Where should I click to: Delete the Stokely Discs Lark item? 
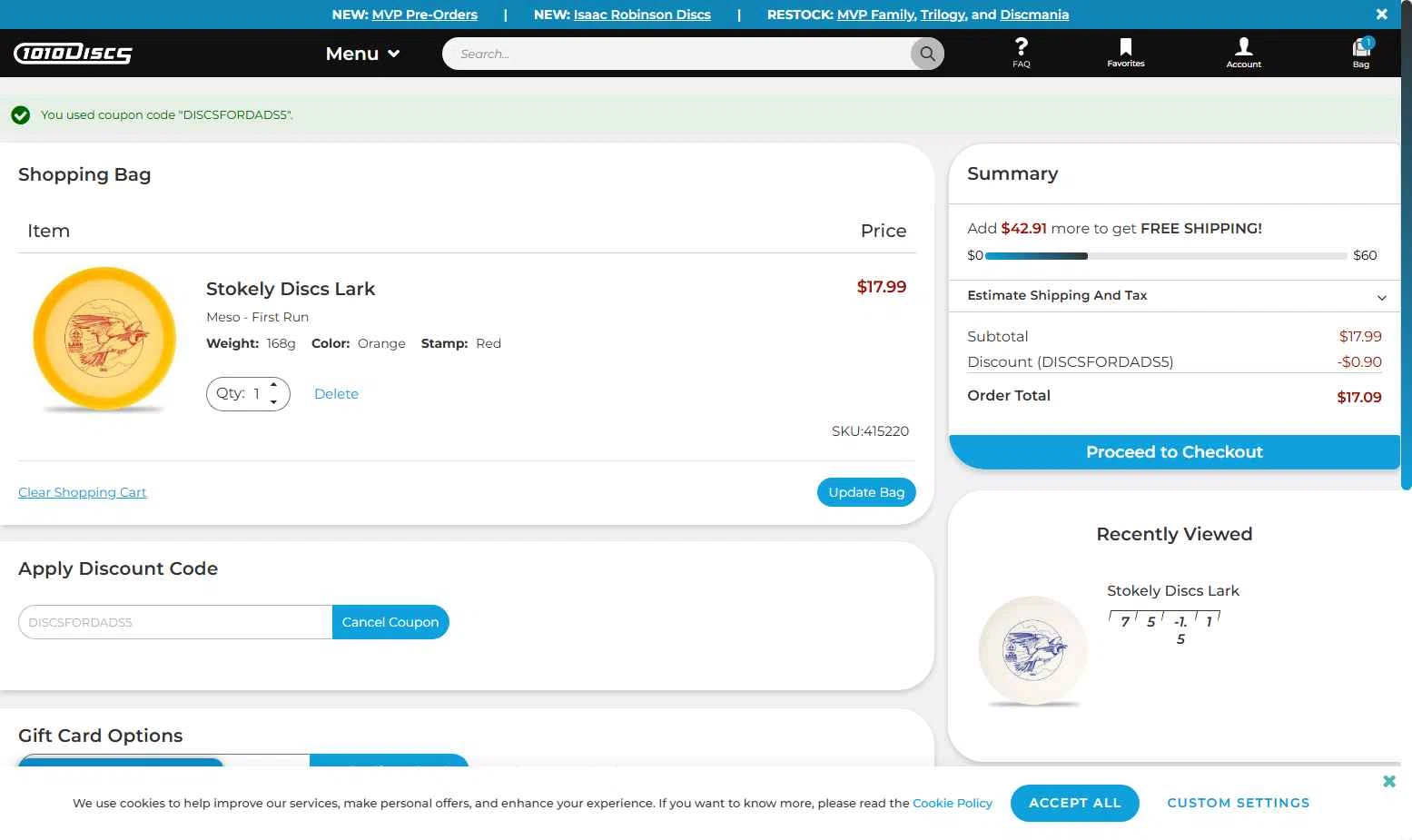point(336,394)
